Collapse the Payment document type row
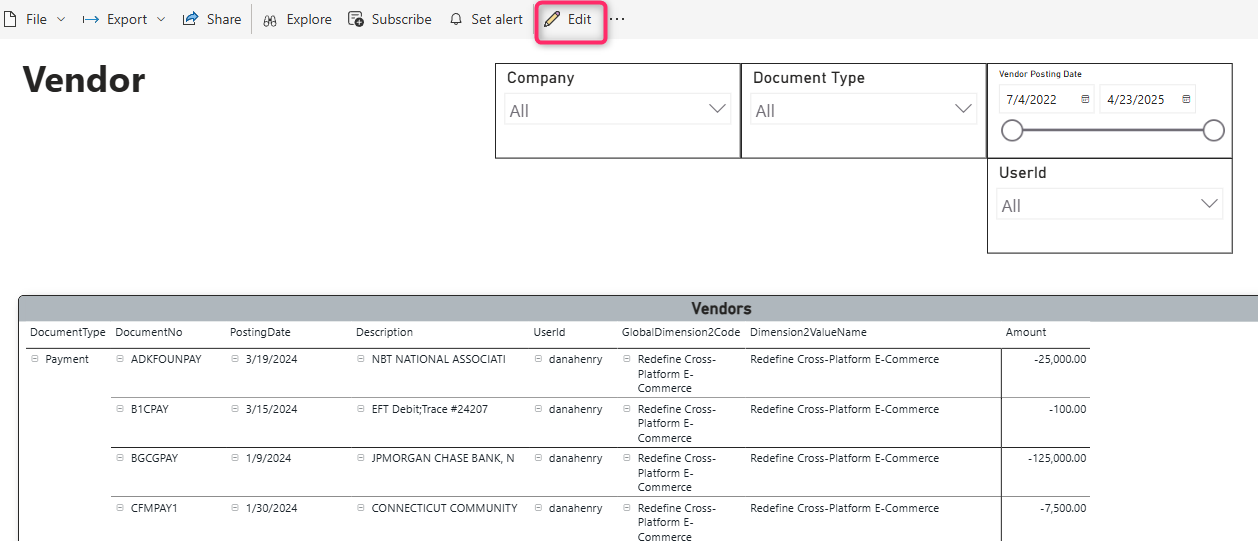This screenshot has height=541, width=1258. (35, 359)
